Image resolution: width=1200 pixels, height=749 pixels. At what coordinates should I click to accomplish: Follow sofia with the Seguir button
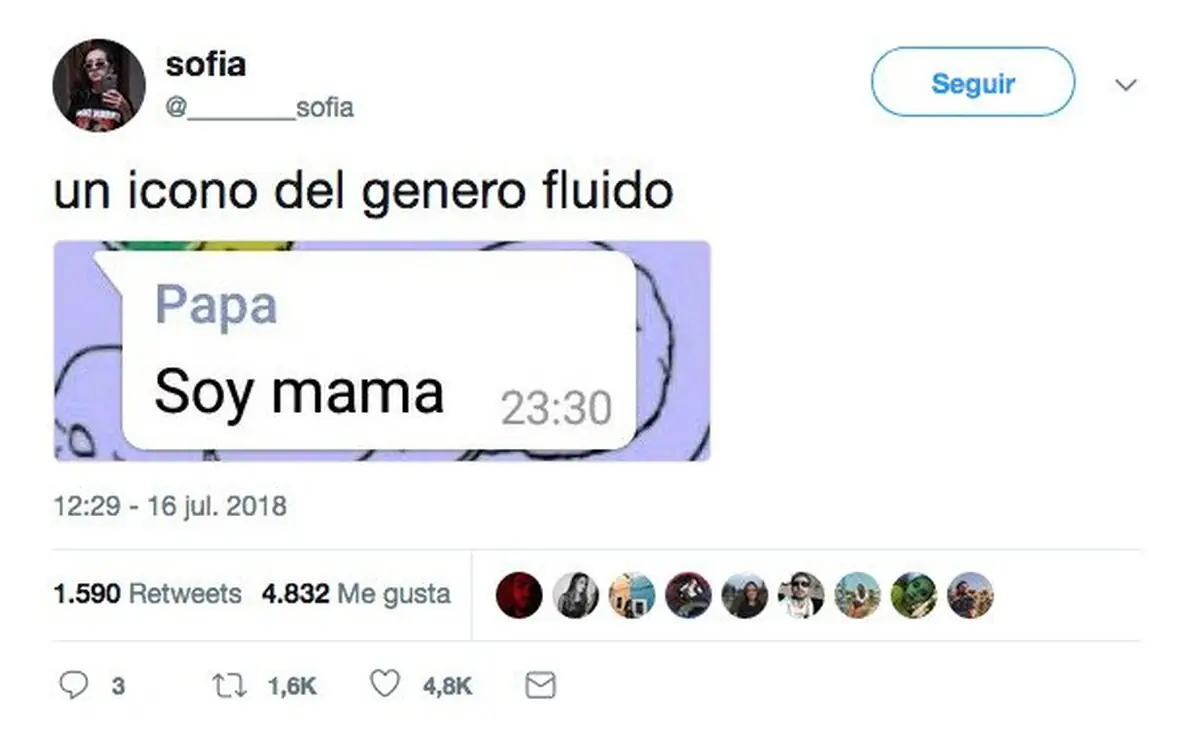tap(973, 83)
